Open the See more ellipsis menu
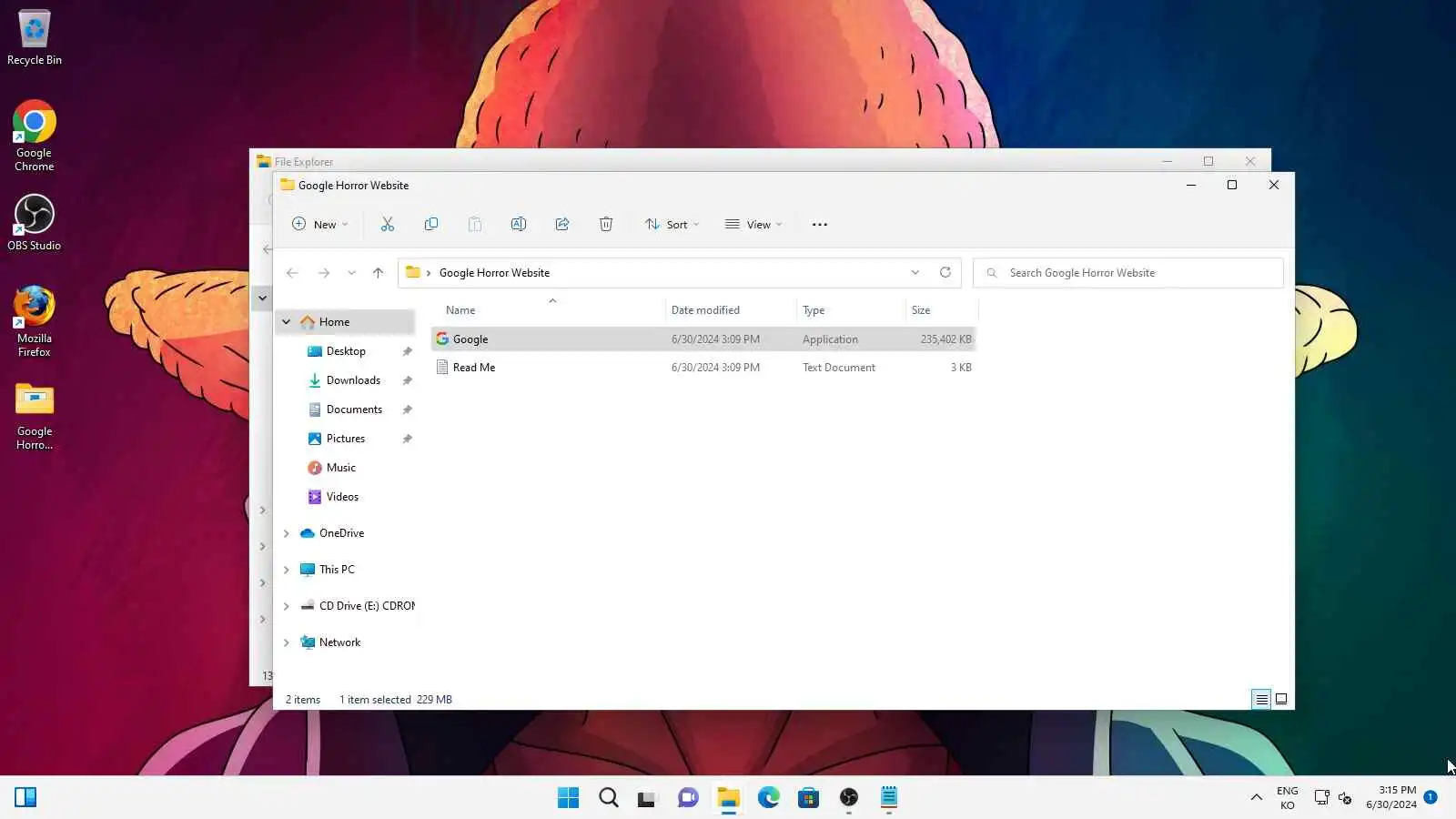 (x=820, y=225)
